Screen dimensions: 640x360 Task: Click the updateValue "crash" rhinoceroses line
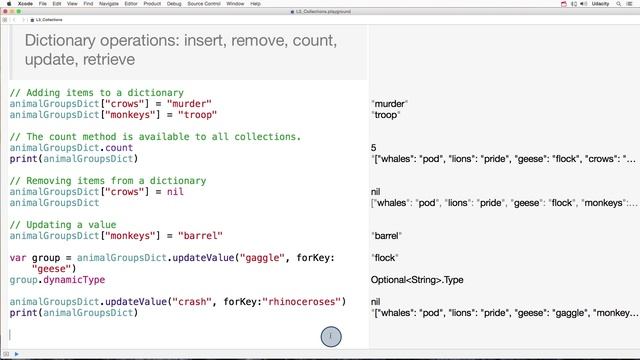178,302
